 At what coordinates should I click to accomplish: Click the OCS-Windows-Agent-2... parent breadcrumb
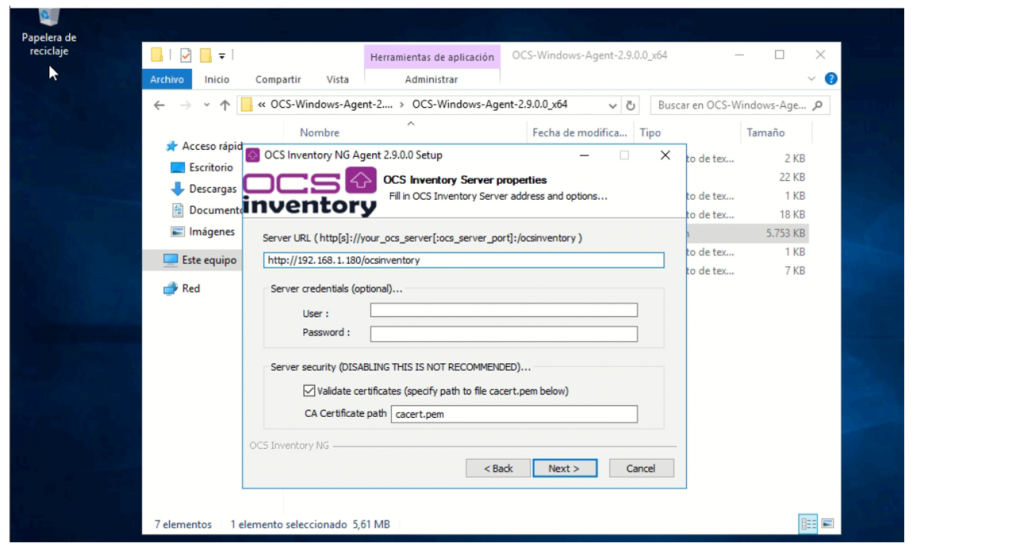[x=332, y=104]
